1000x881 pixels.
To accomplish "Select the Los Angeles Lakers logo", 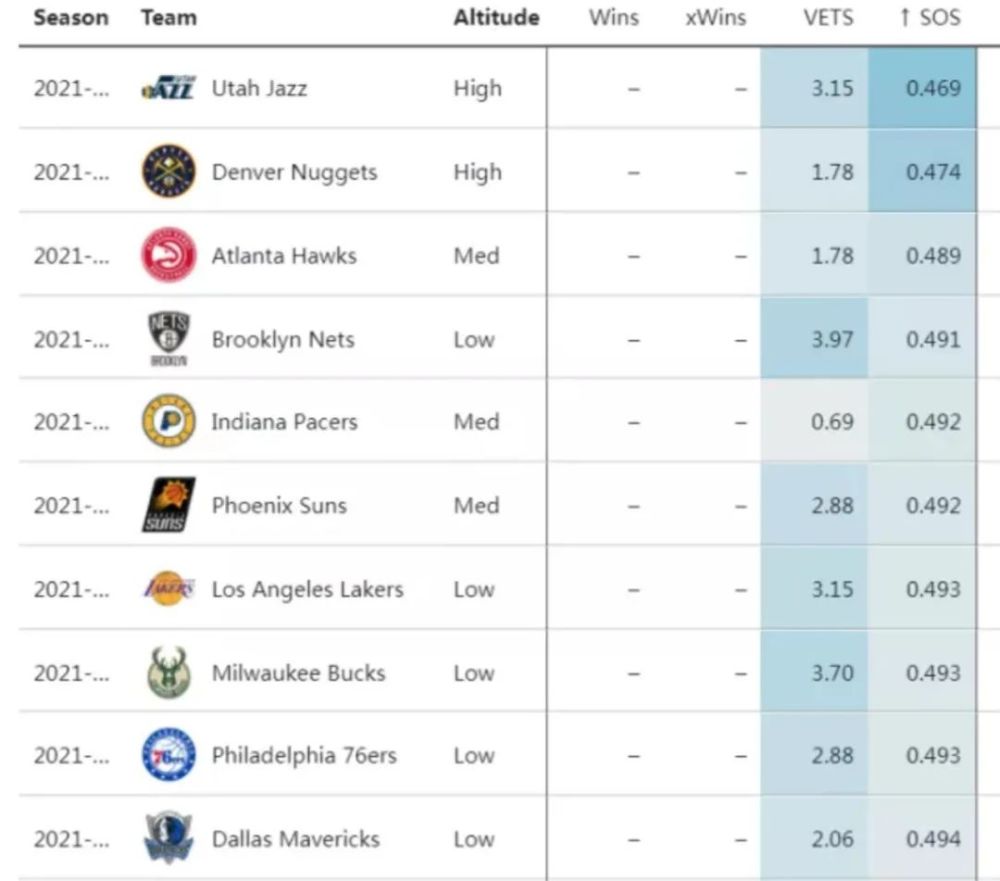I will (x=168, y=588).
